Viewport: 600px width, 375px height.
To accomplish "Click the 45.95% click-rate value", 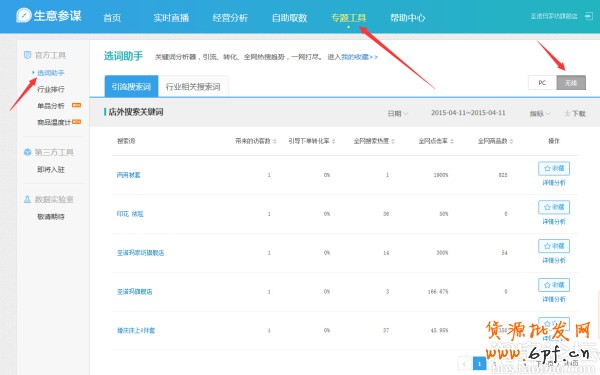I will point(439,330).
